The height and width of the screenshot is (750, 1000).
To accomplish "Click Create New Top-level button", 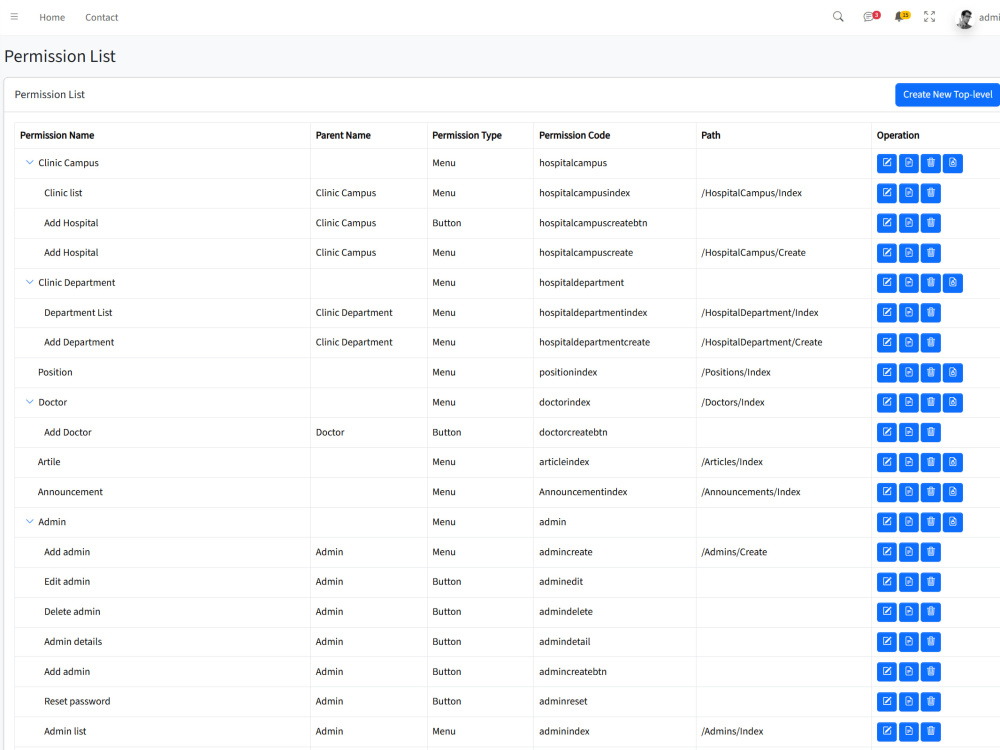I will 948,94.
